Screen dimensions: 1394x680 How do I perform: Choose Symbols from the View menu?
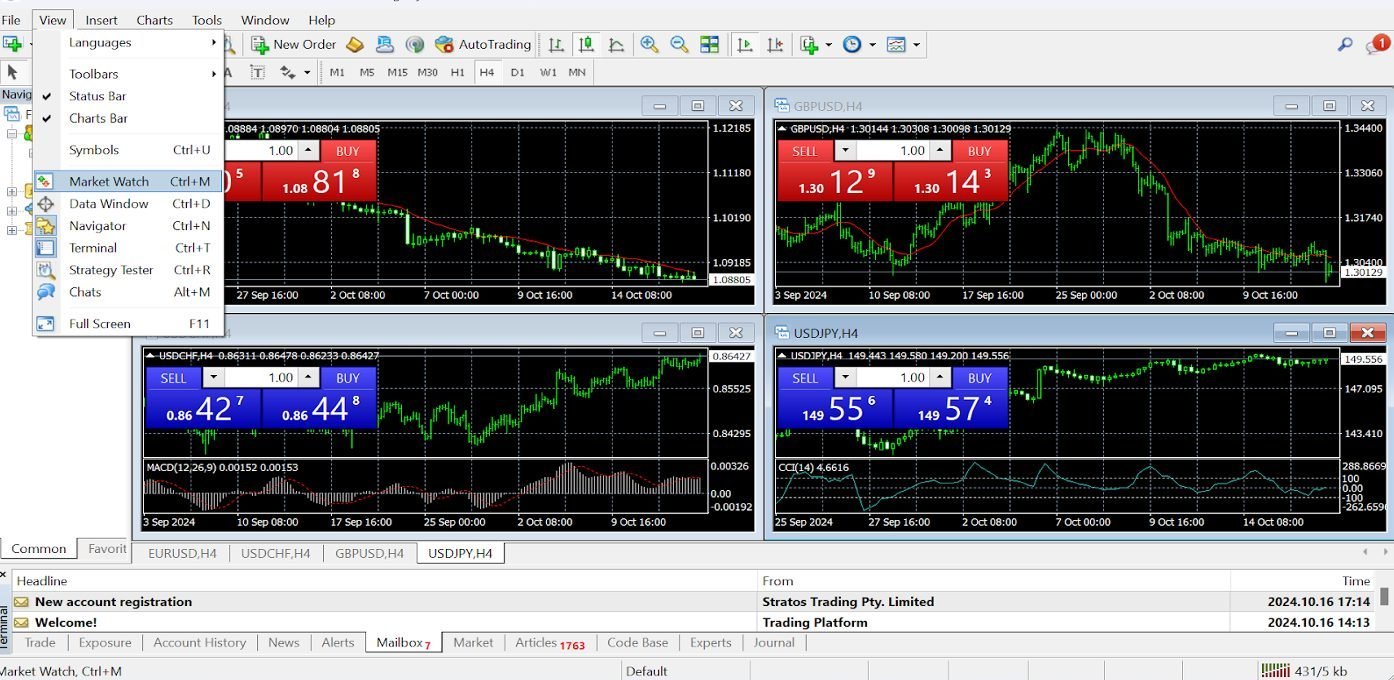(128, 150)
